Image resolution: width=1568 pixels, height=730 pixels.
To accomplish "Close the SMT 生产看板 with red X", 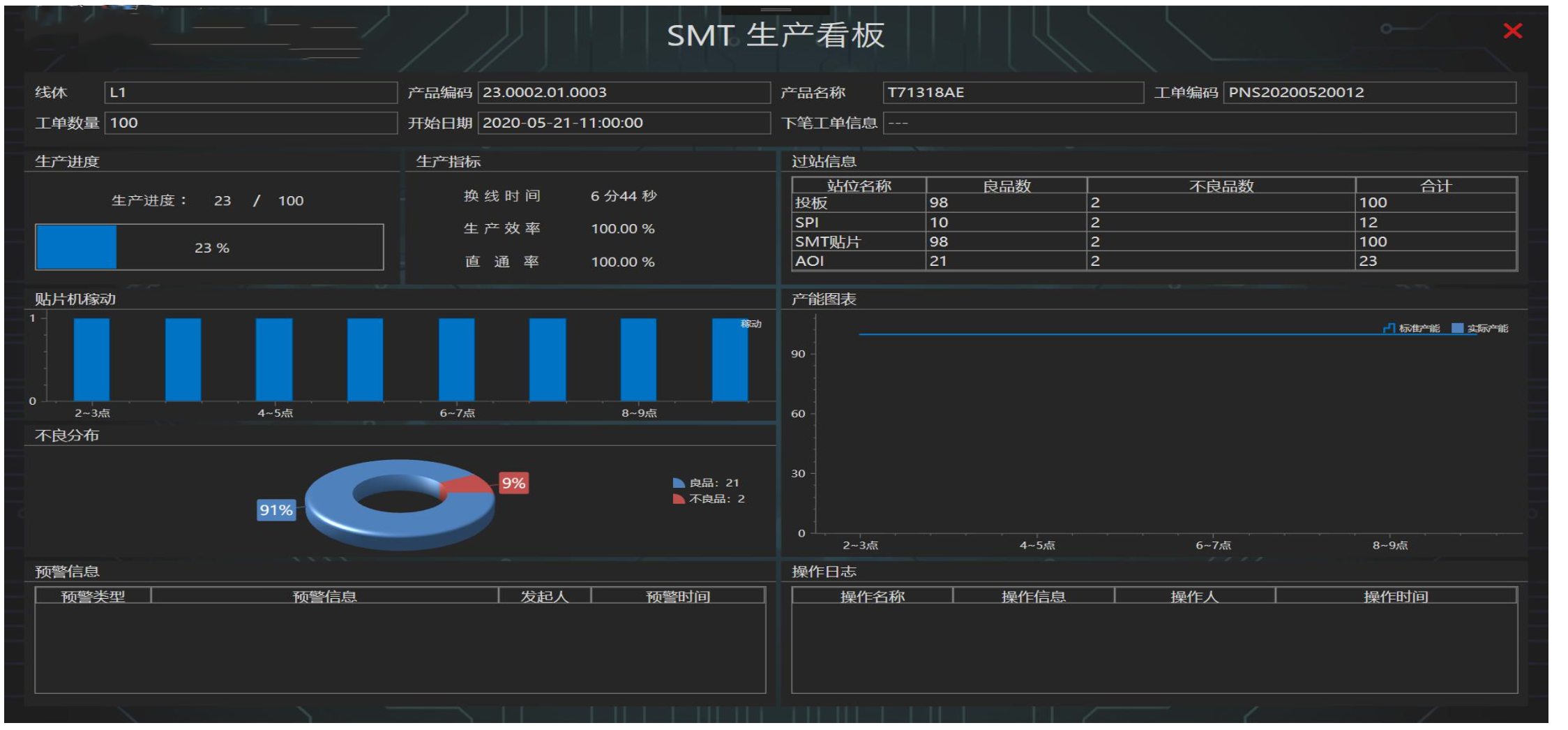I will coord(1512,31).
